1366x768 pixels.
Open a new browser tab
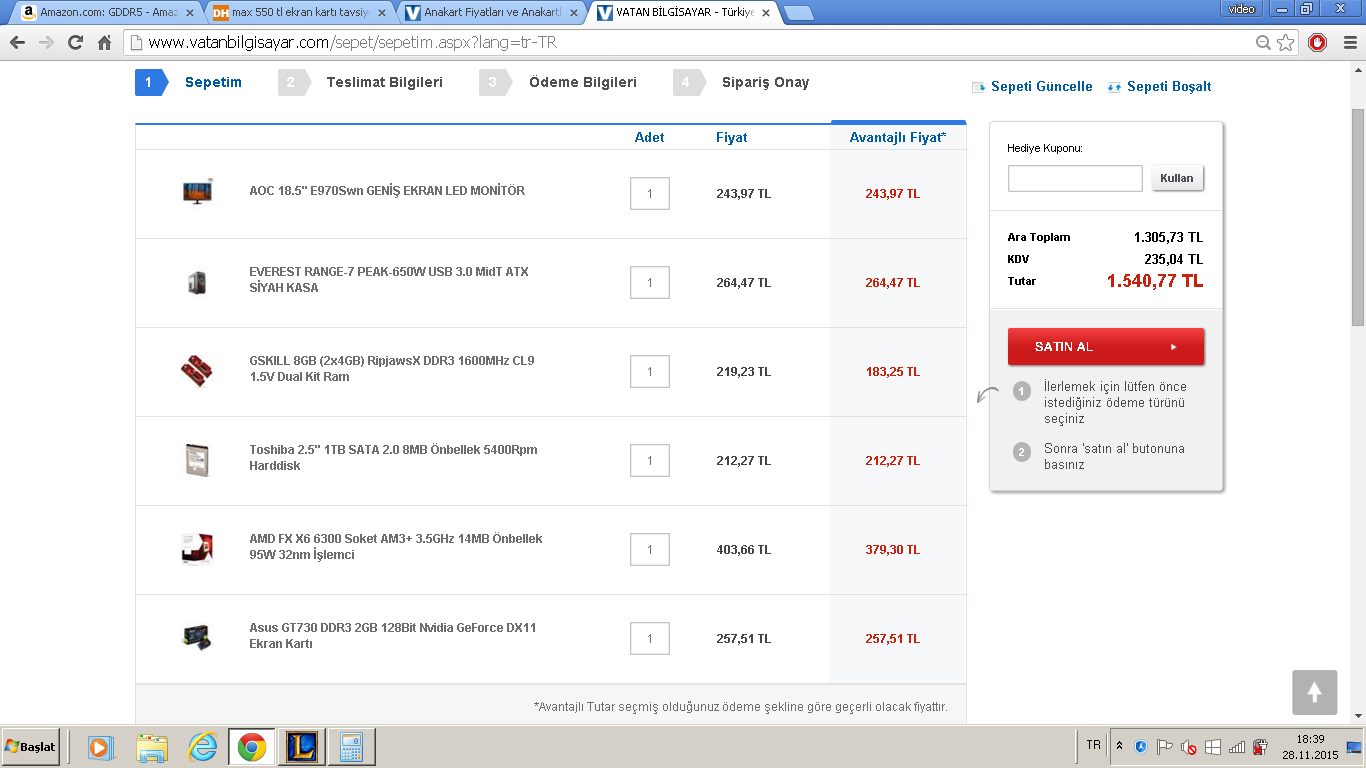[x=798, y=13]
